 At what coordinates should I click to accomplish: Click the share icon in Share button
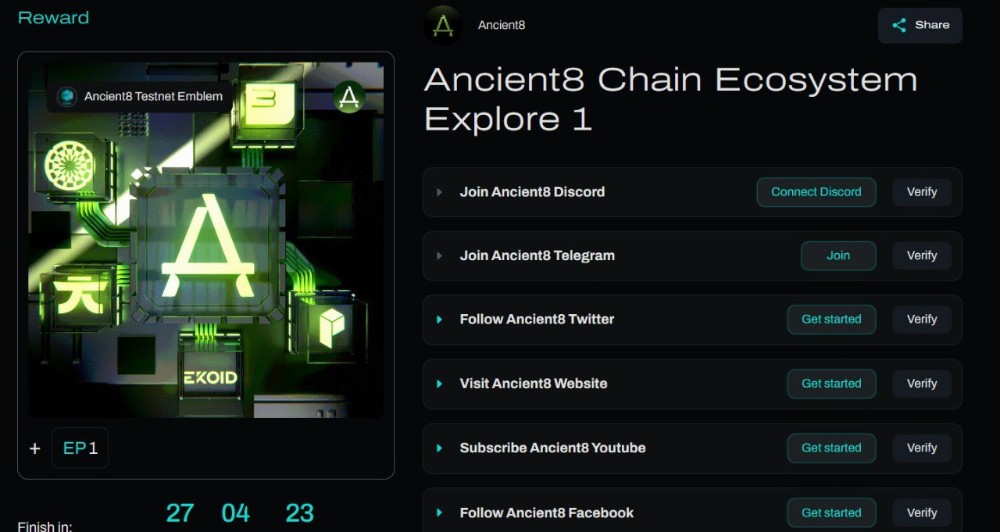899,26
